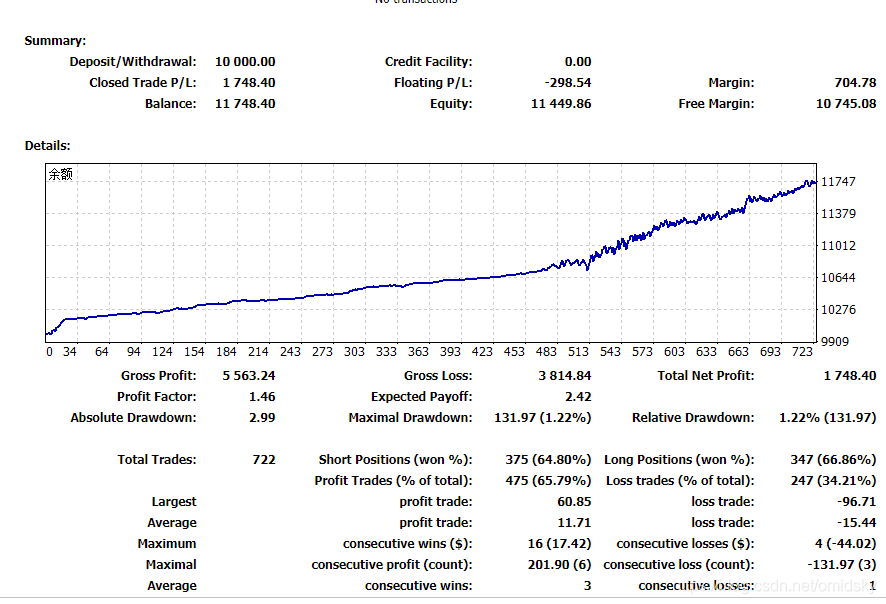The image size is (886, 604).
Task: Click average profit trade value 11.71
Action: pyautogui.click(x=575, y=522)
